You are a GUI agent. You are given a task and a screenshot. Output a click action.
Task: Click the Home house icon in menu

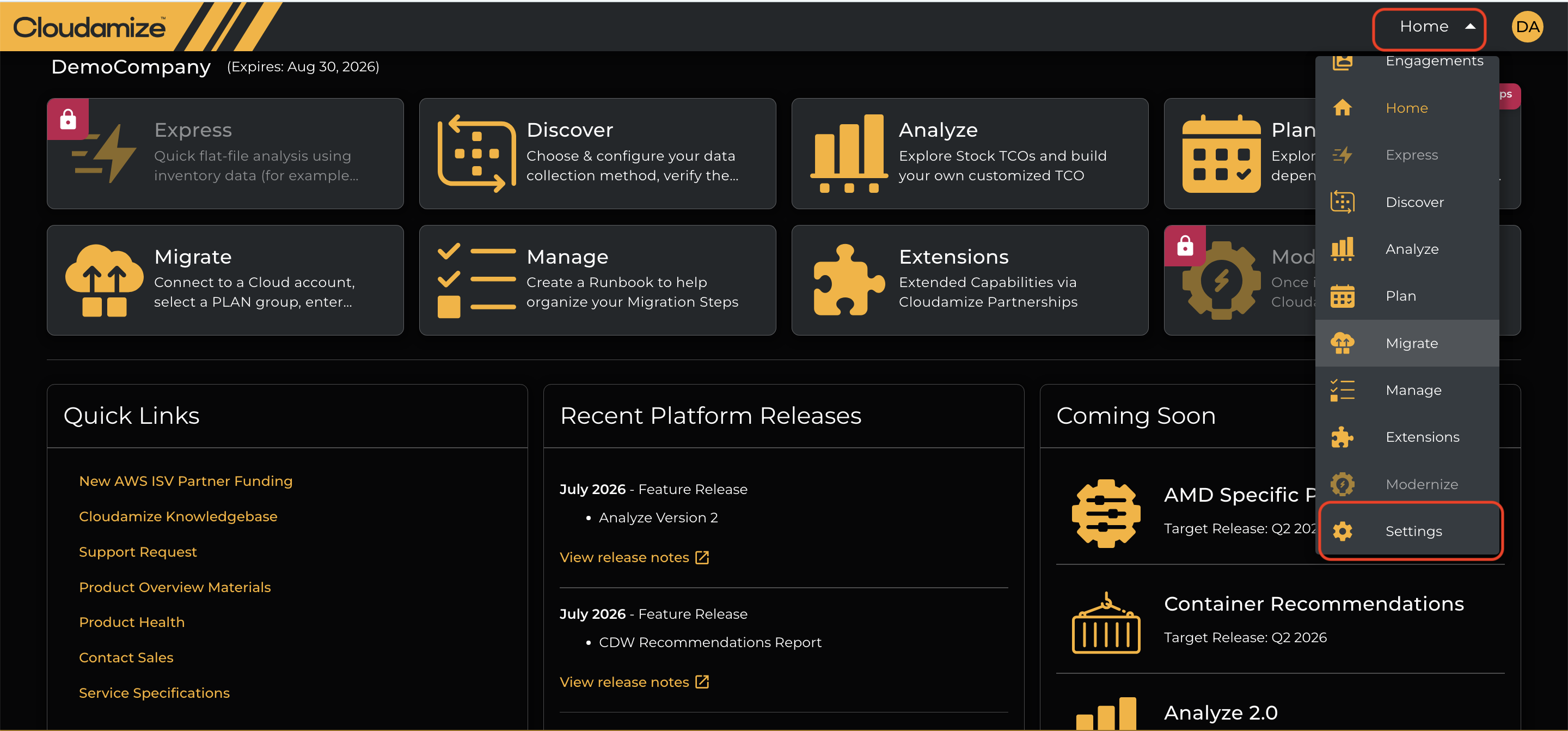point(1342,108)
